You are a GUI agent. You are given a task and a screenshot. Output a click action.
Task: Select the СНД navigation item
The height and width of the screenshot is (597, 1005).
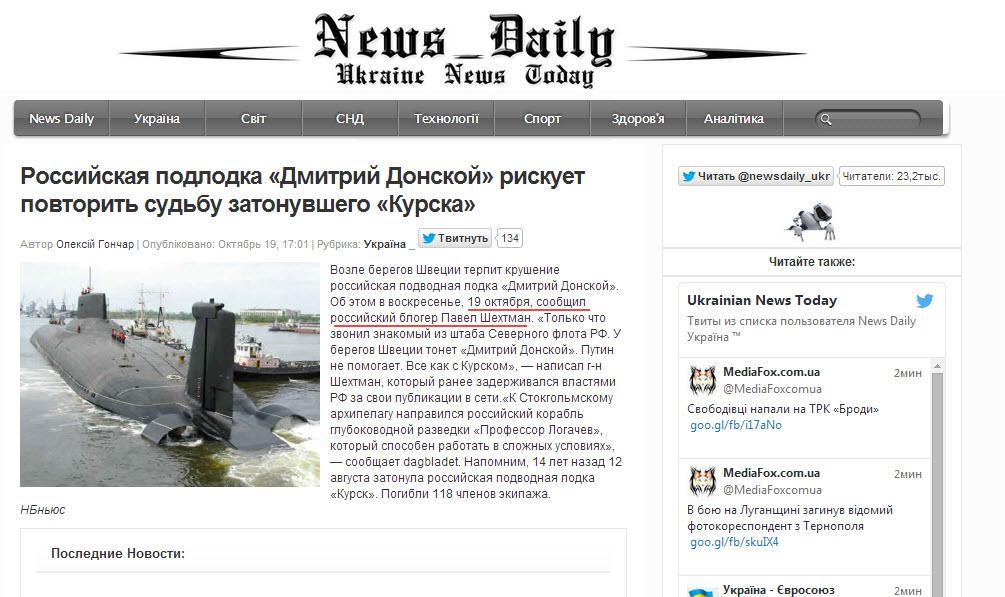tap(350, 119)
